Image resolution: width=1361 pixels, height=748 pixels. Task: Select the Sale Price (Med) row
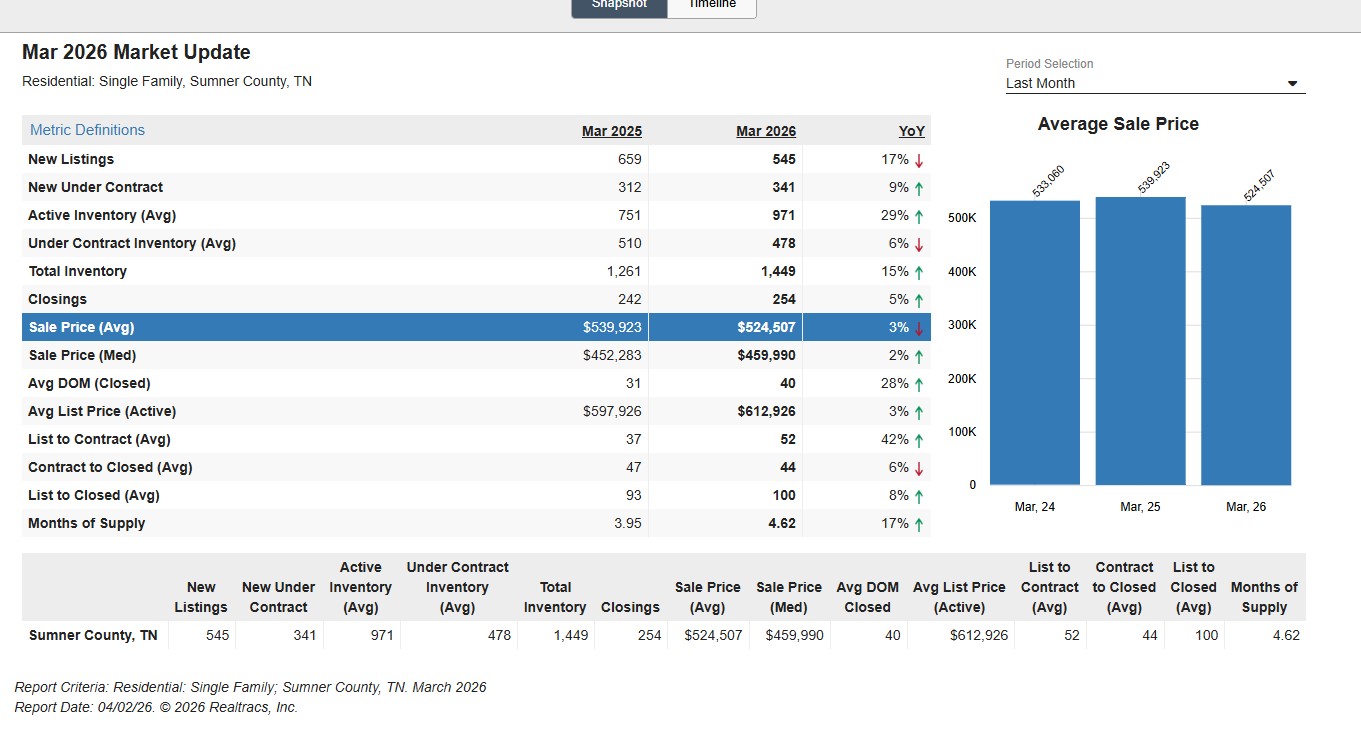tap(82, 355)
